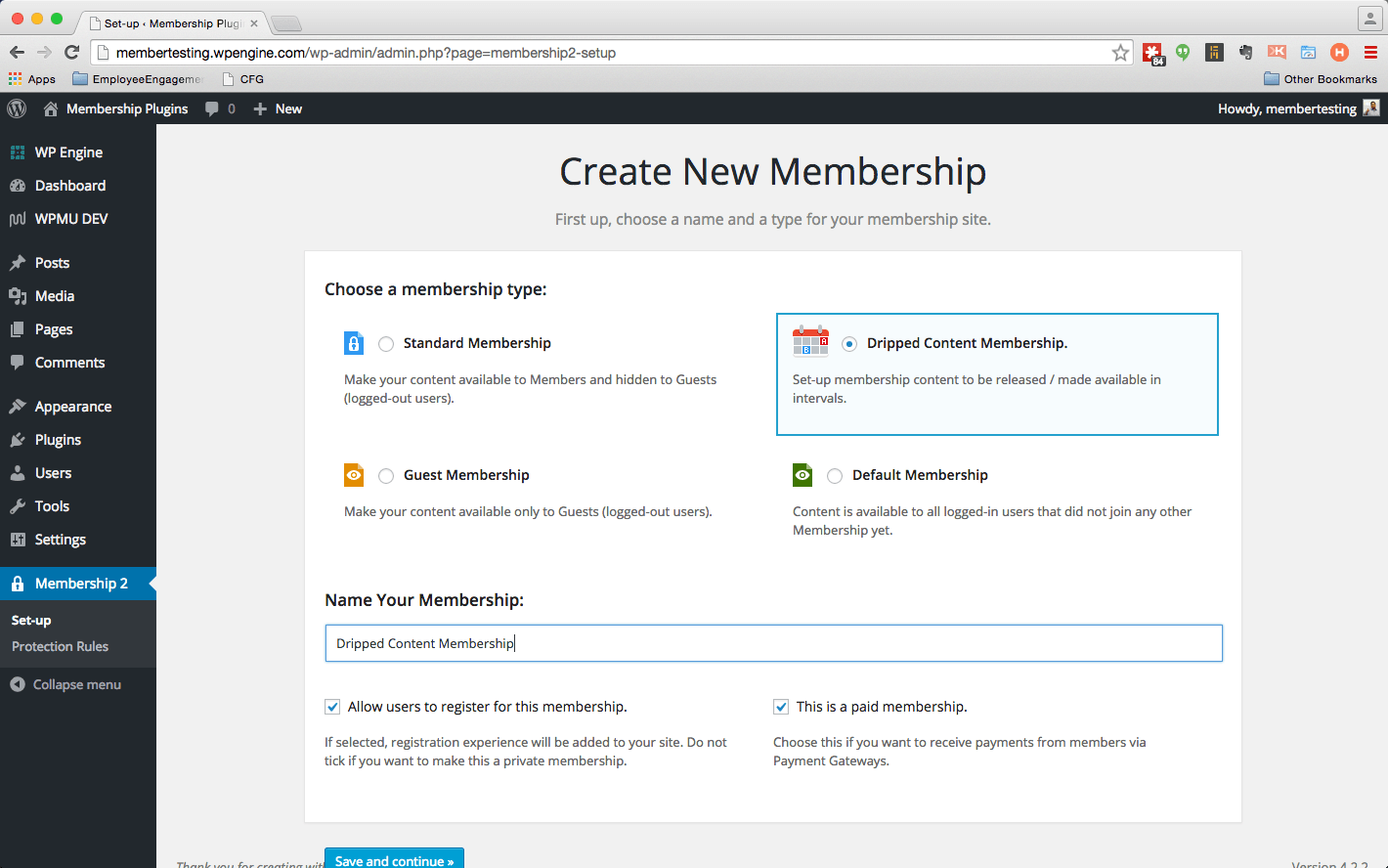Click the browser reload icon

[x=71, y=53]
